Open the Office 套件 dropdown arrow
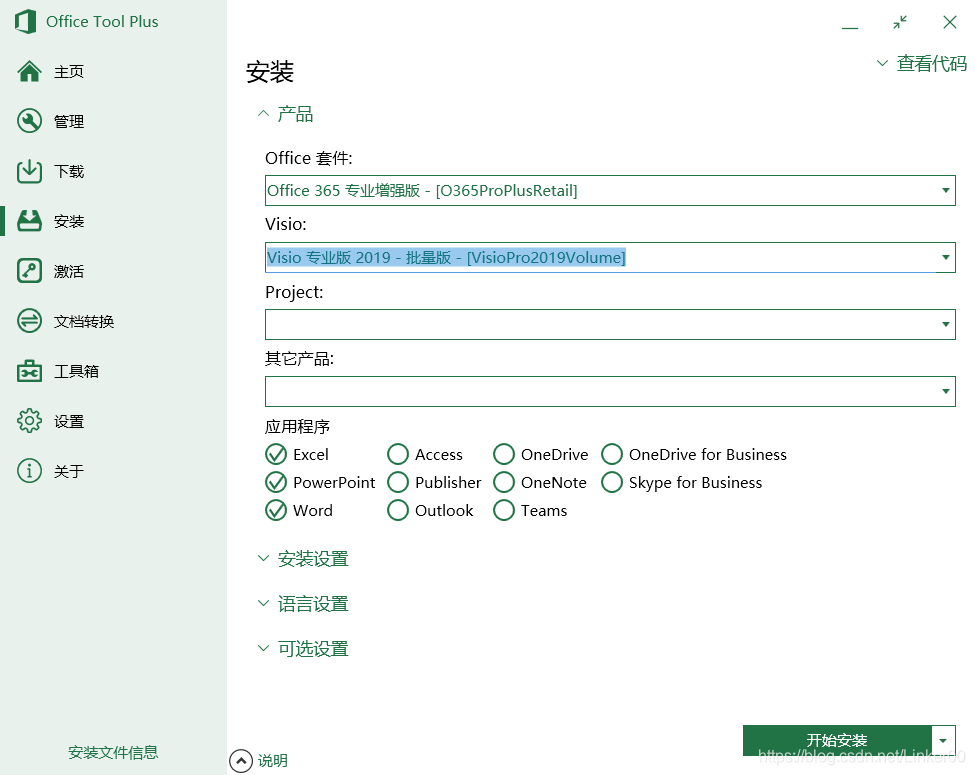 [x=945, y=190]
